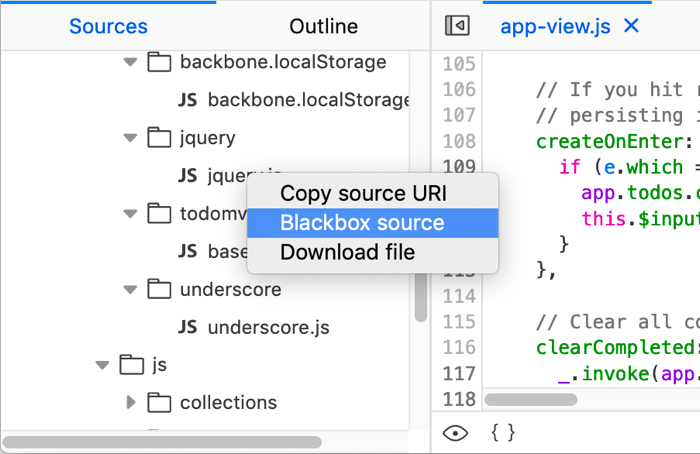Click the 'js' folder label
This screenshot has width=700, height=454.
(159, 365)
